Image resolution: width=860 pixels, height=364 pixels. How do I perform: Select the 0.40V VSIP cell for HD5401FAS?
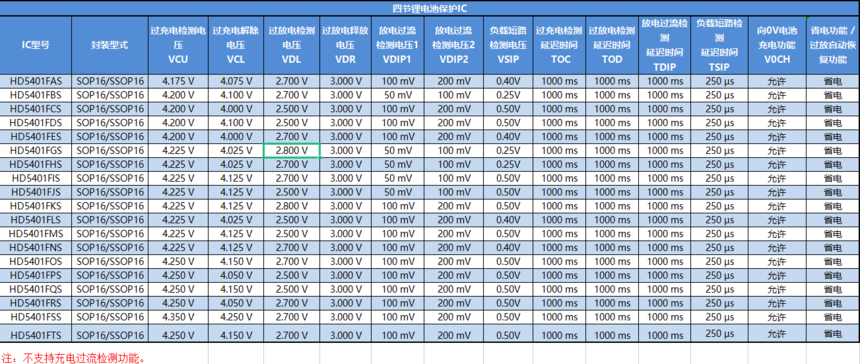point(508,81)
